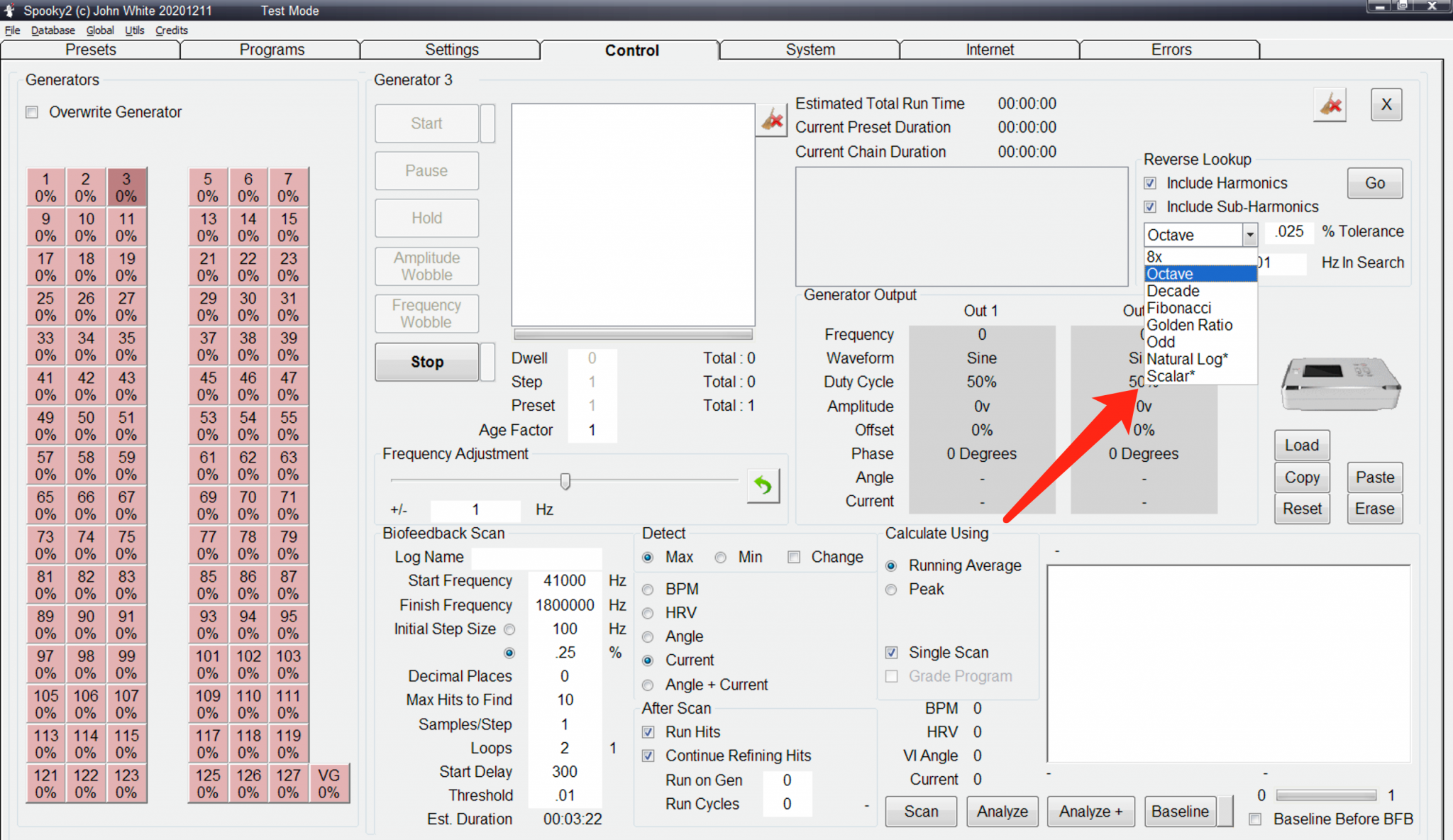Open the Octave dropdown arrow
This screenshot has width=1453, height=840.
coord(1249,235)
